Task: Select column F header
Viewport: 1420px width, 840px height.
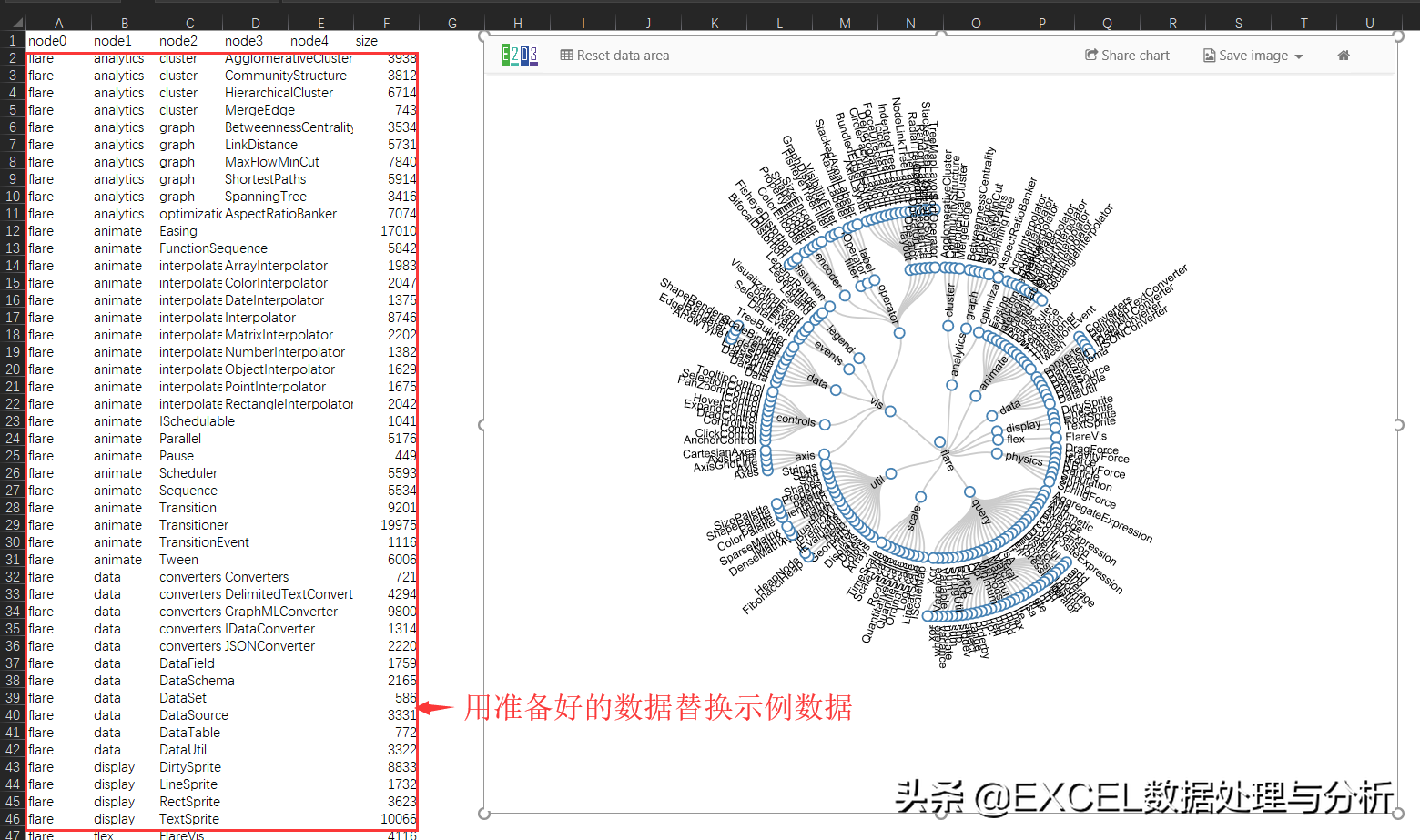Action: coord(387,24)
